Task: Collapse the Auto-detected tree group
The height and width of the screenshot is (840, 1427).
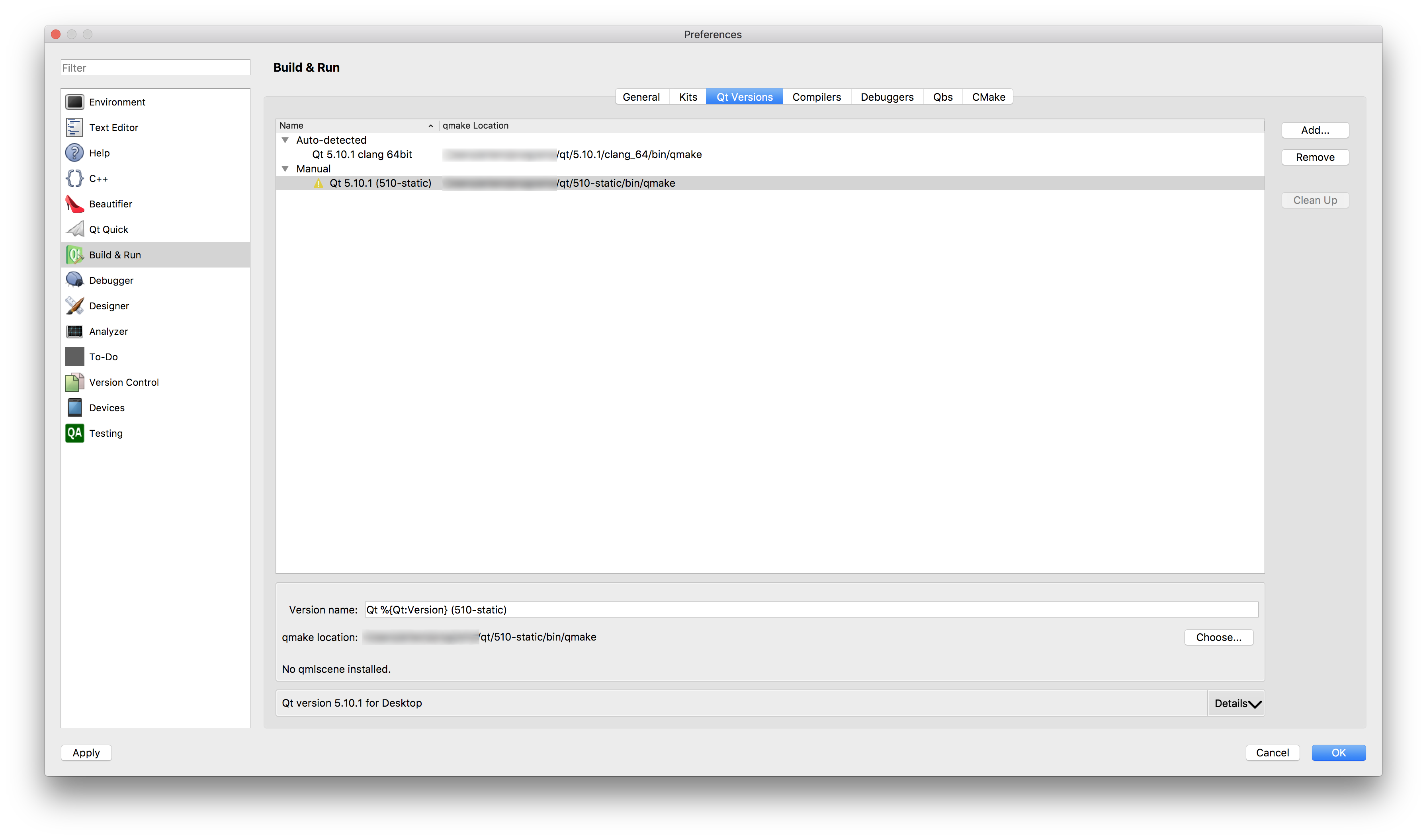Action: (285, 140)
